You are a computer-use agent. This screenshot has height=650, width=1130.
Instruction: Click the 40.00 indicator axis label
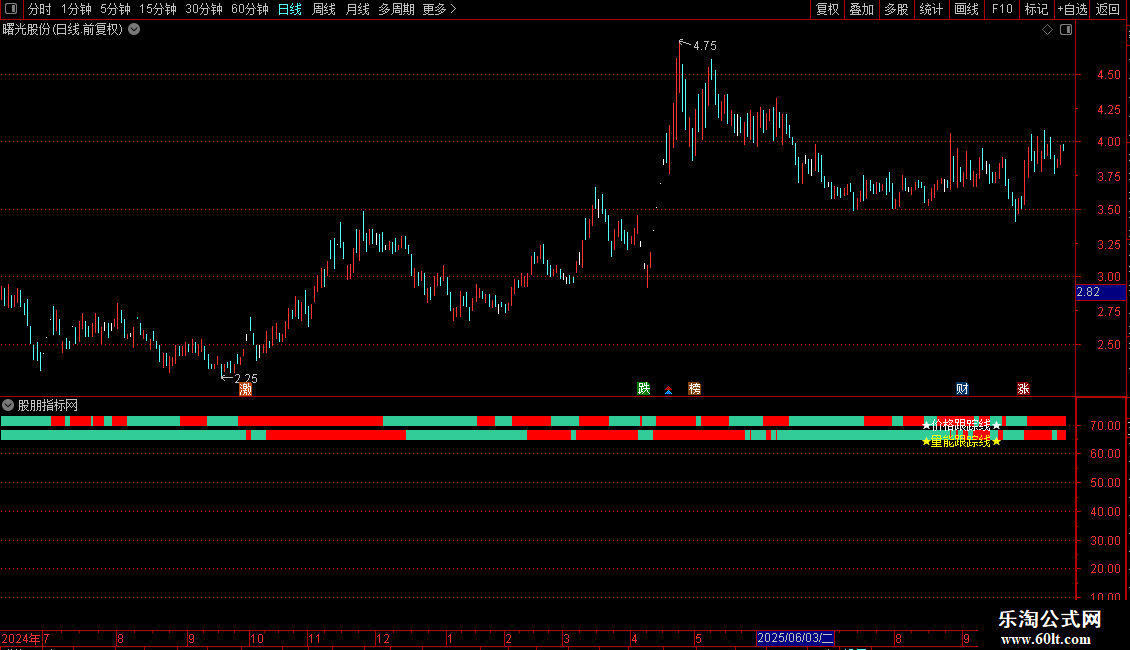coord(1105,512)
